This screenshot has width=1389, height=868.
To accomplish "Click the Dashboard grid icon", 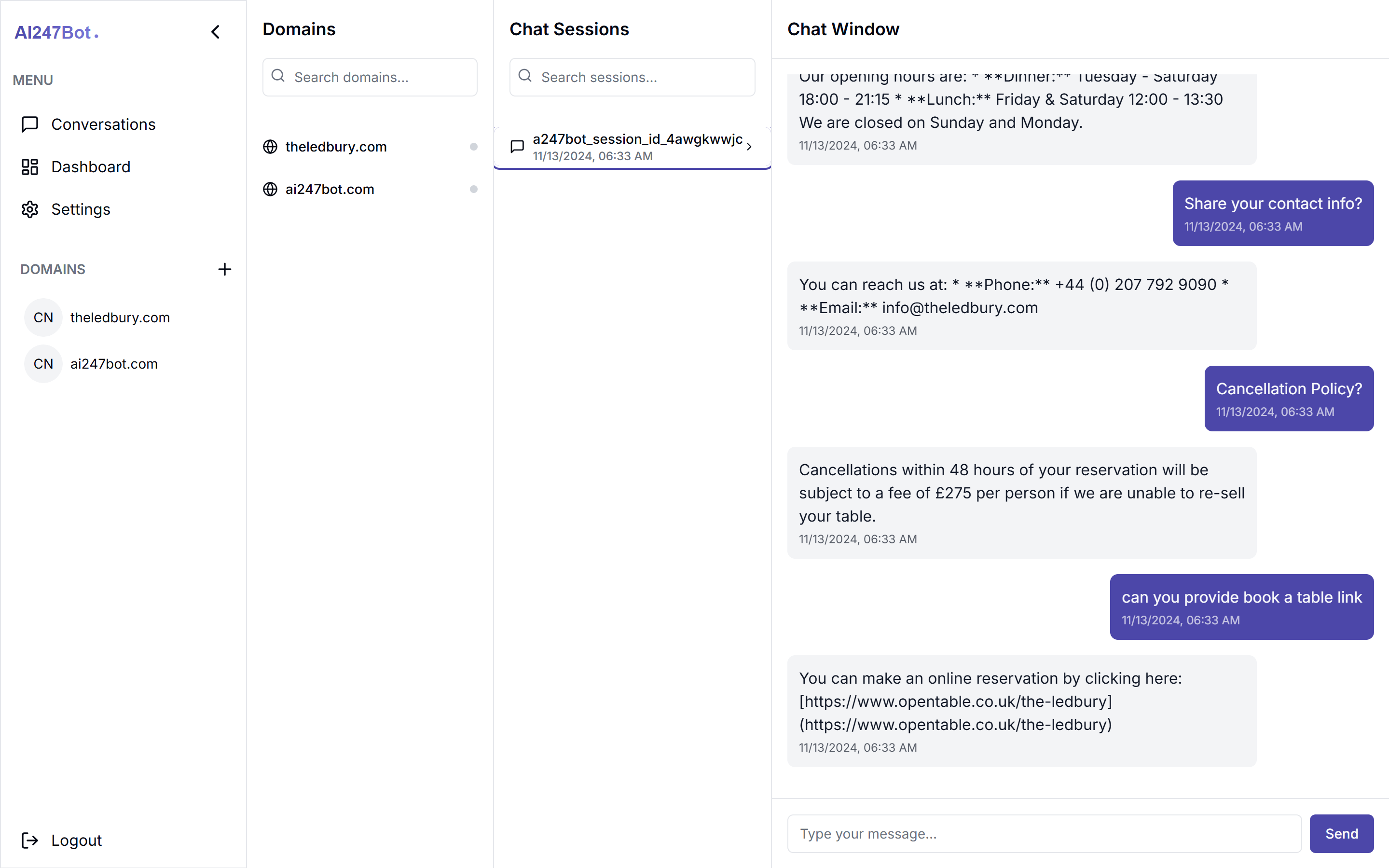I will 30,167.
